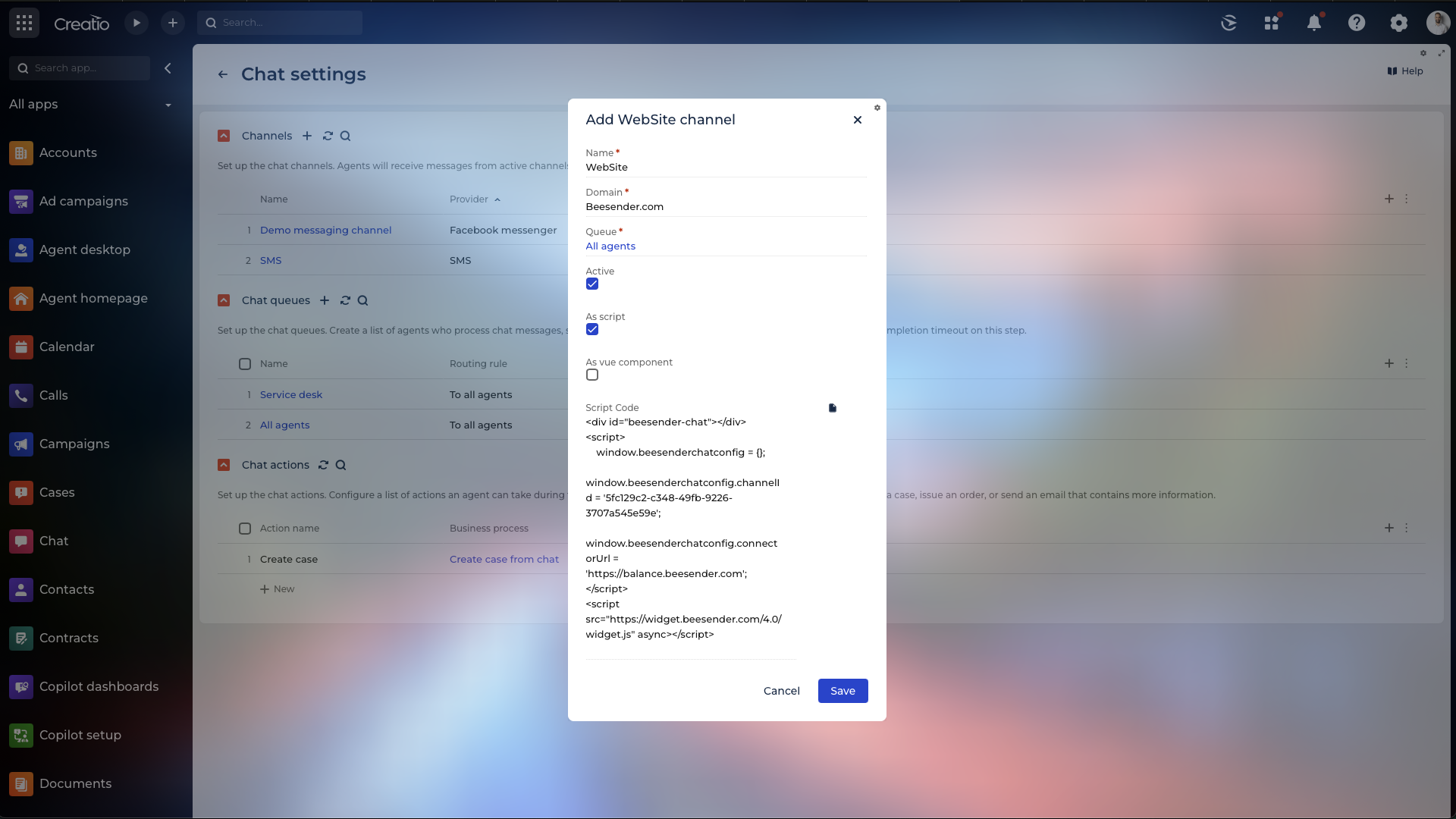1456x819 pixels.
Task: Open the help question mark icon
Action: [x=1357, y=23]
